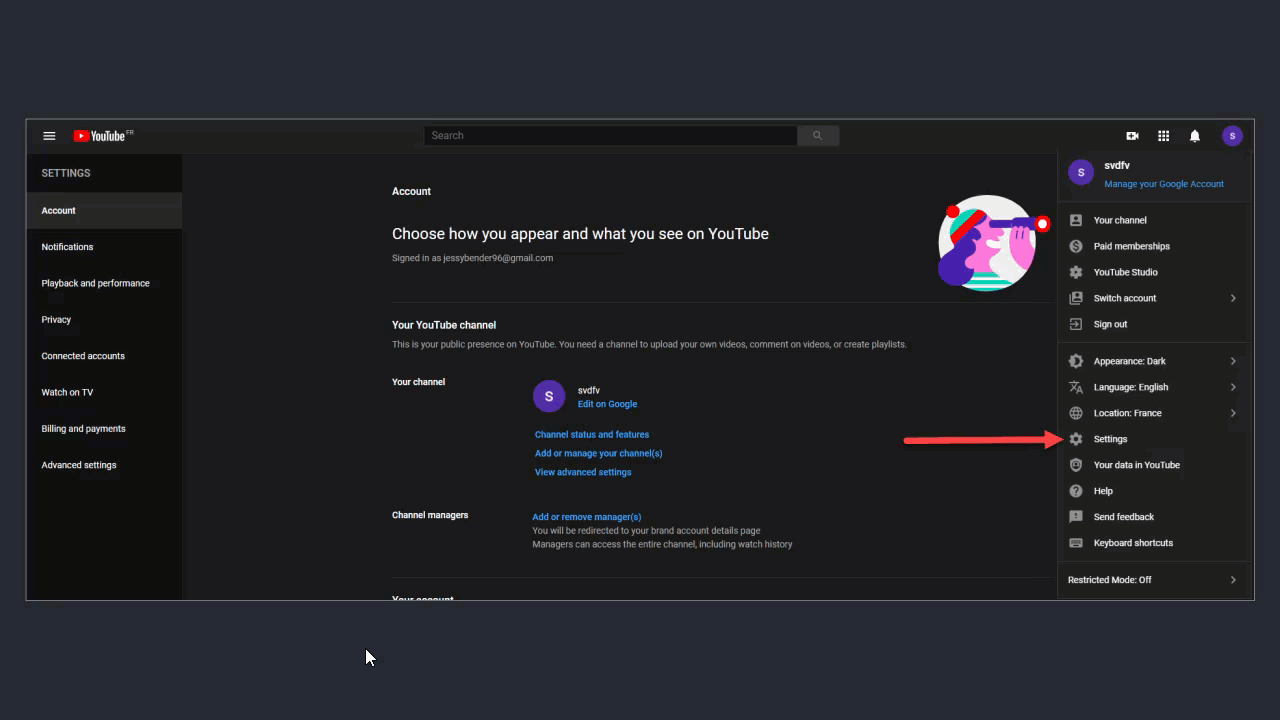The height and width of the screenshot is (720, 1280).
Task: Click the Help question mark icon
Action: pos(1076,491)
